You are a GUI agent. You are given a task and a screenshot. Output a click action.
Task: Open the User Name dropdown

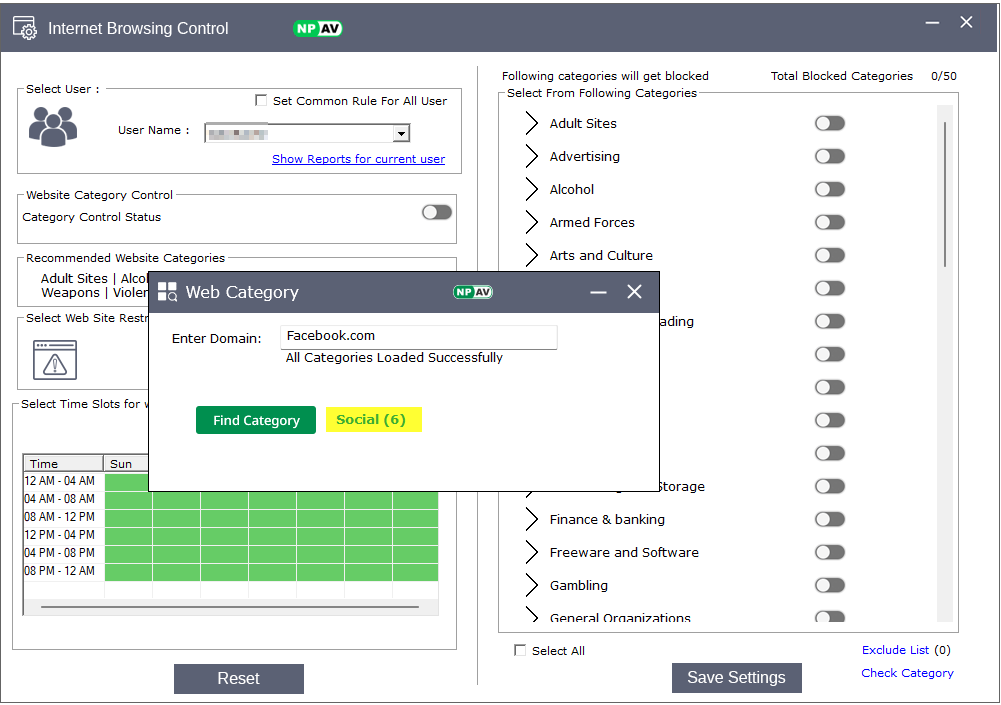coord(401,133)
